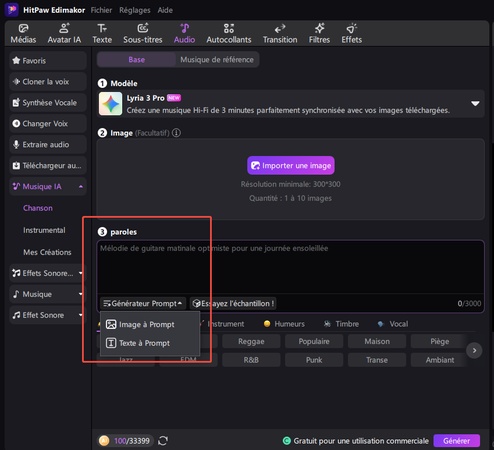Choose Texte à Prompt option
494x450 pixels.
(150, 343)
